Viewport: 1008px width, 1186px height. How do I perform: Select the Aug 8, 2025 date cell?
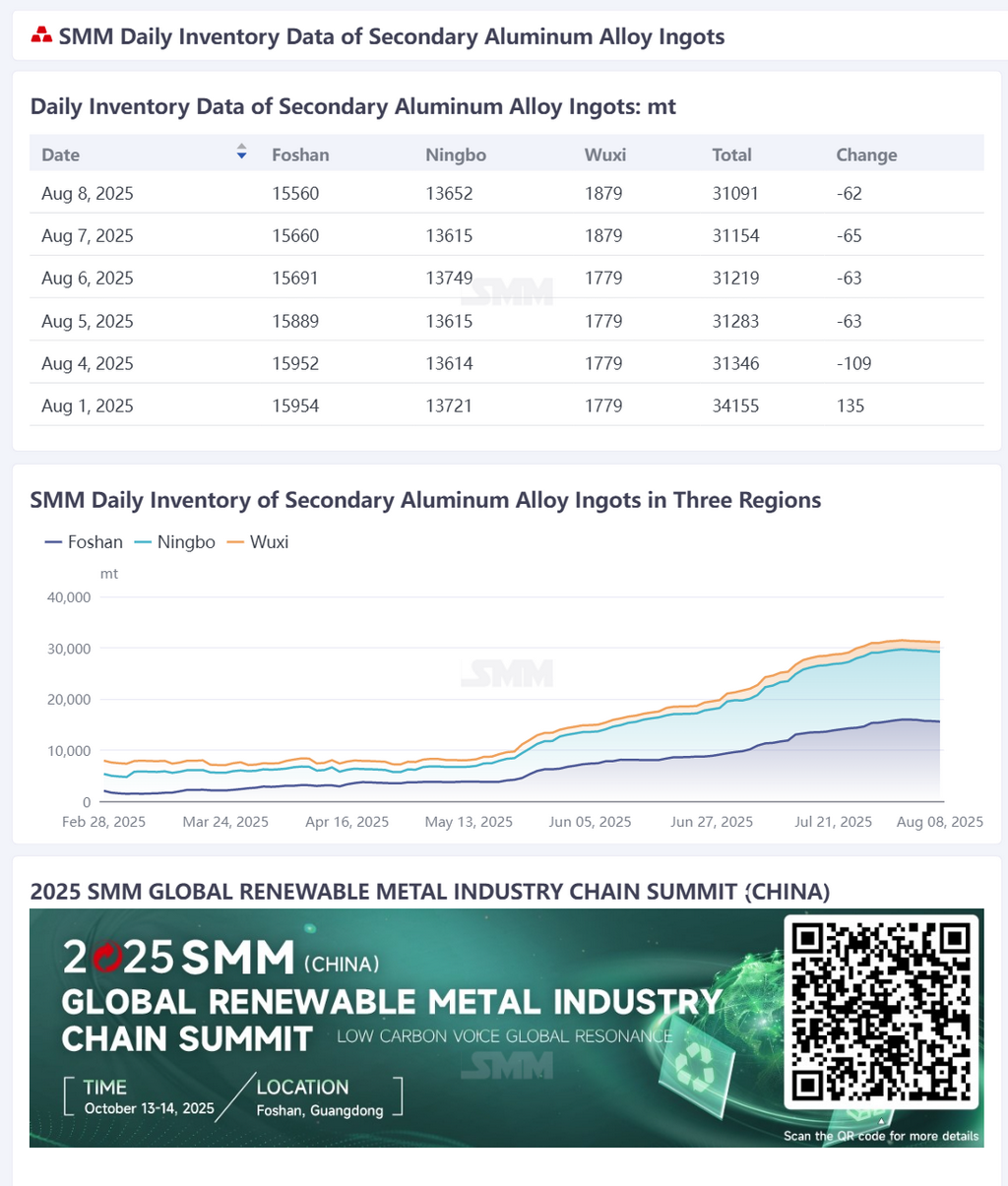(88, 194)
